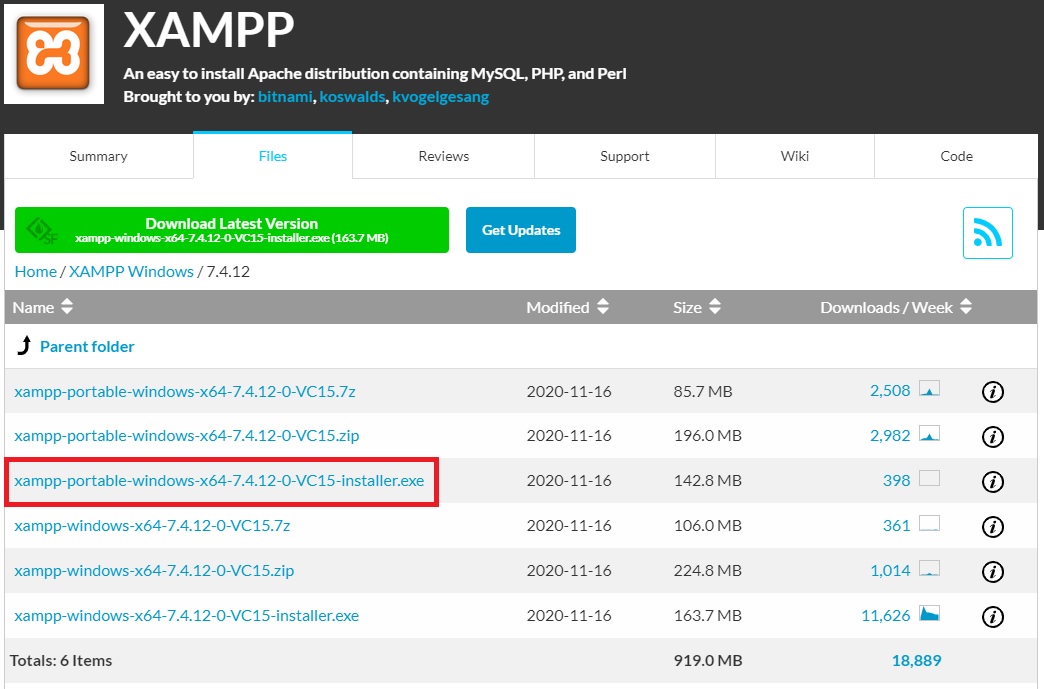Viewport: 1044px width, 689px height.
Task: Switch to the Code tab
Action: [x=956, y=156]
